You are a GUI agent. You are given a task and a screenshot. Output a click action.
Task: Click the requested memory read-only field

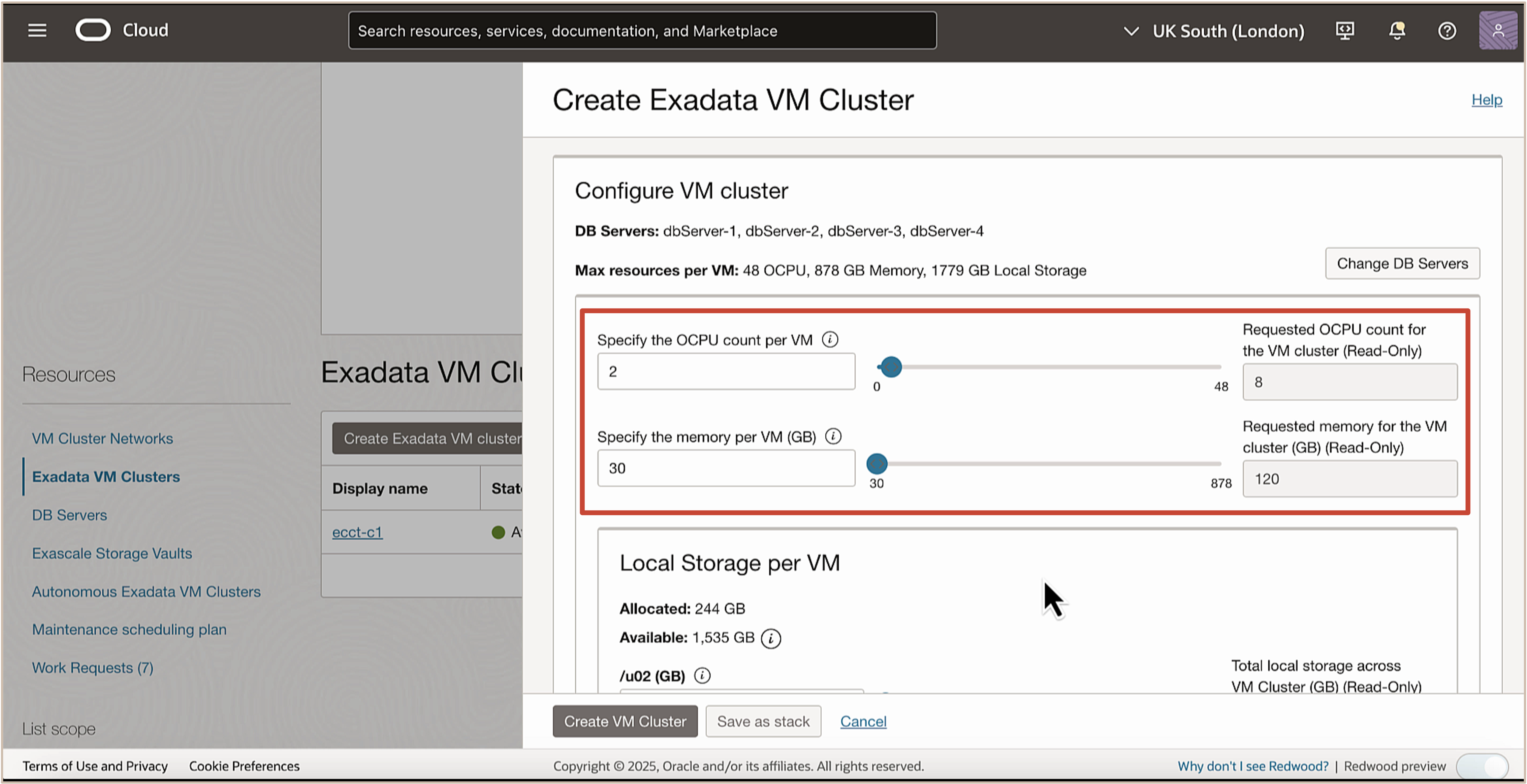[1350, 479]
